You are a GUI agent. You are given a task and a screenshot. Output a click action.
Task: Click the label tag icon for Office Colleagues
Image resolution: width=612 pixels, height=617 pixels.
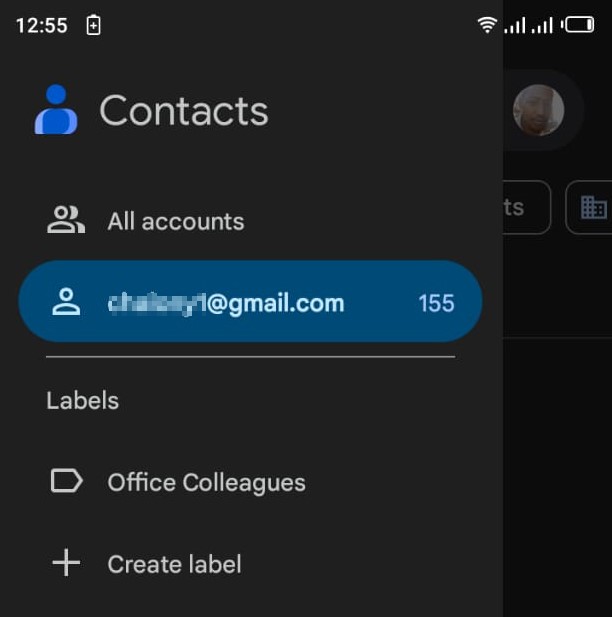(67, 480)
